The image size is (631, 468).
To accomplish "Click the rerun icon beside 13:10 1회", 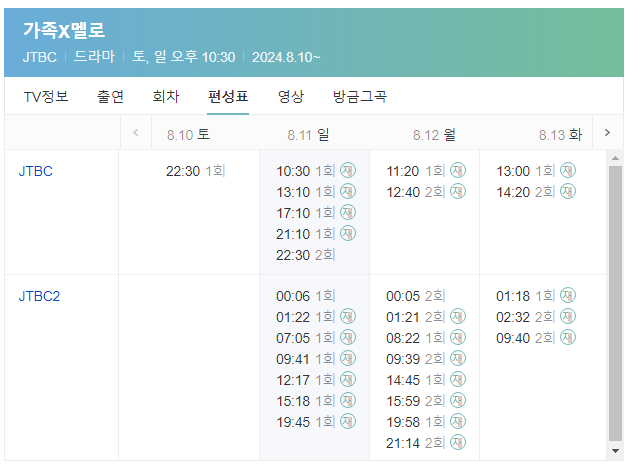I will (348, 191).
